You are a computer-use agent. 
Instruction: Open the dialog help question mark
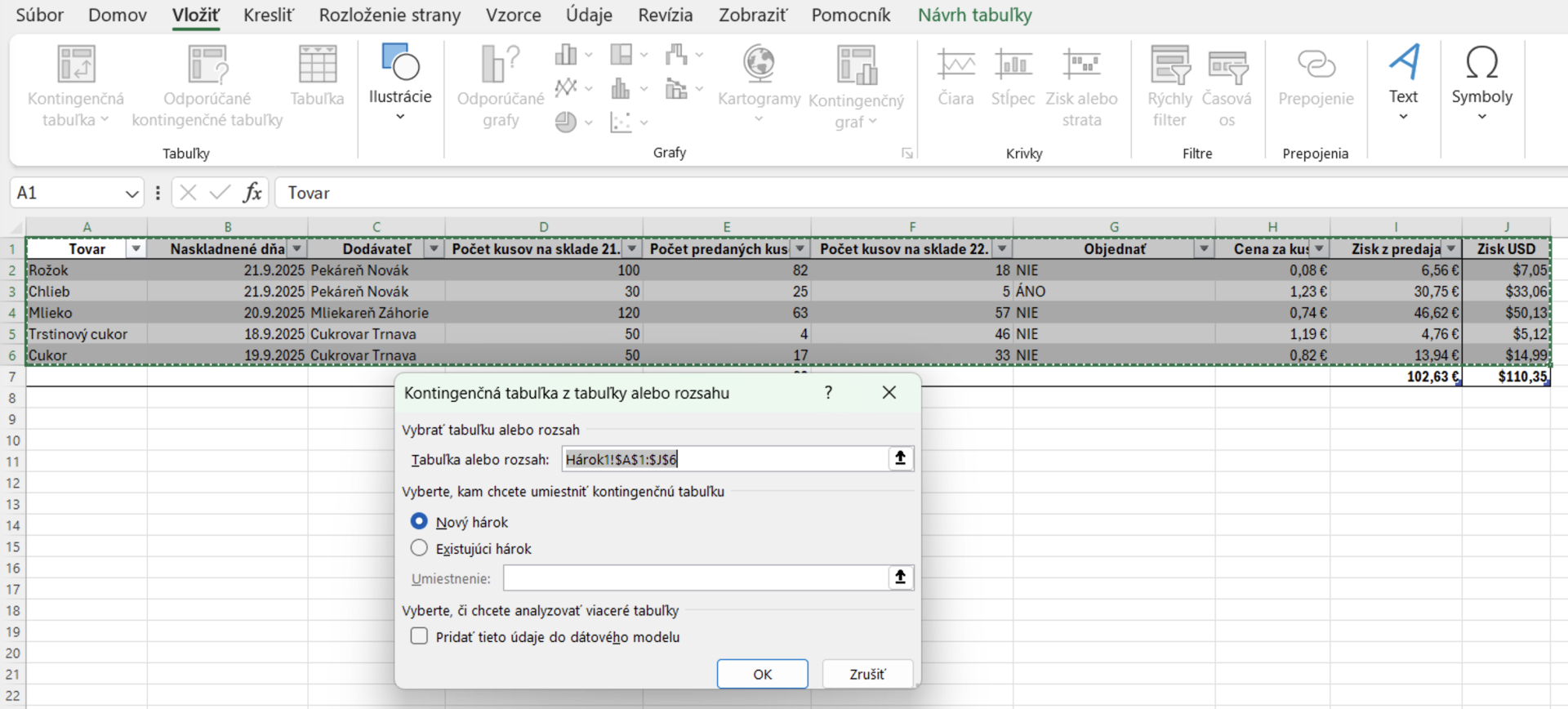click(828, 393)
